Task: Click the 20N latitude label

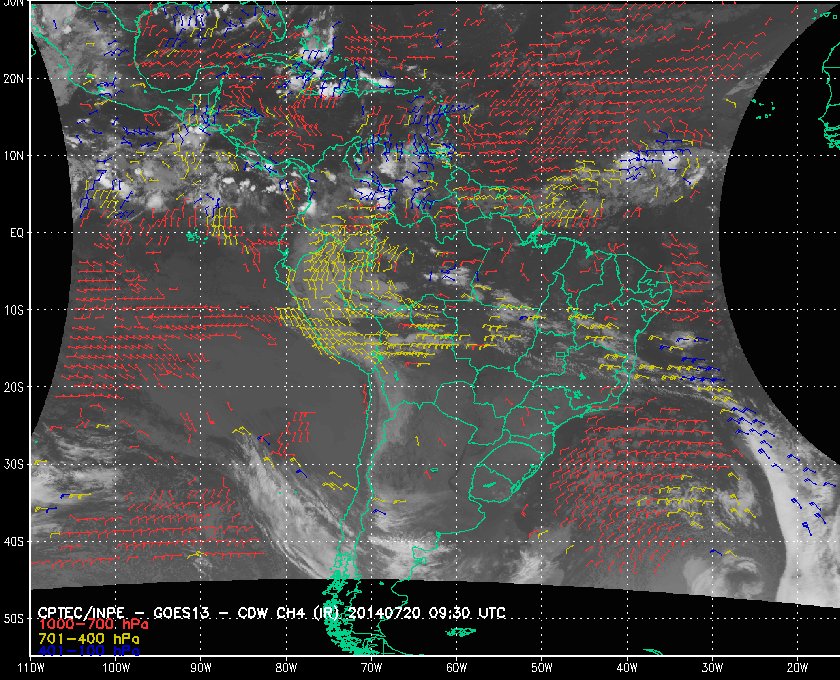Action: coord(14,78)
